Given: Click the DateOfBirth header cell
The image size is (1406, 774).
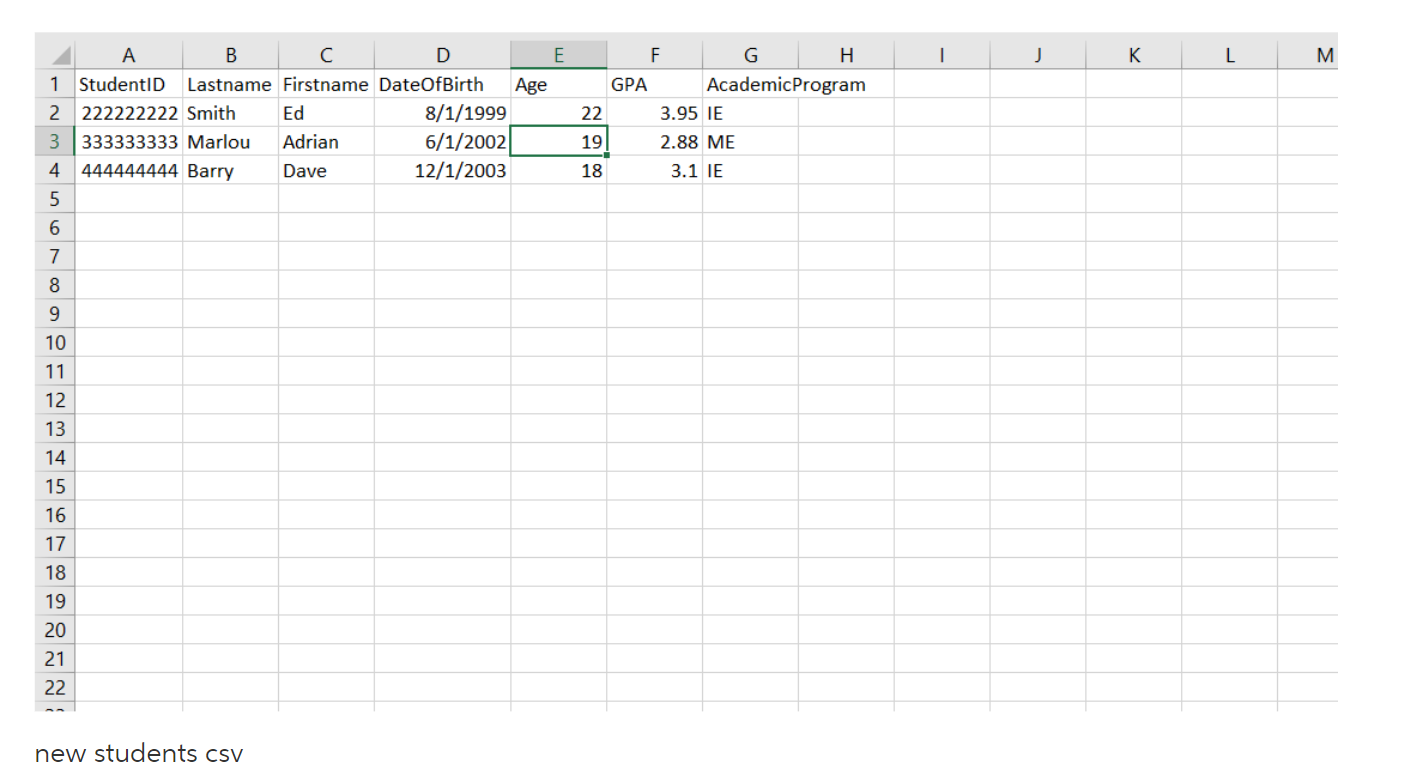Looking at the screenshot, I should [x=443, y=84].
